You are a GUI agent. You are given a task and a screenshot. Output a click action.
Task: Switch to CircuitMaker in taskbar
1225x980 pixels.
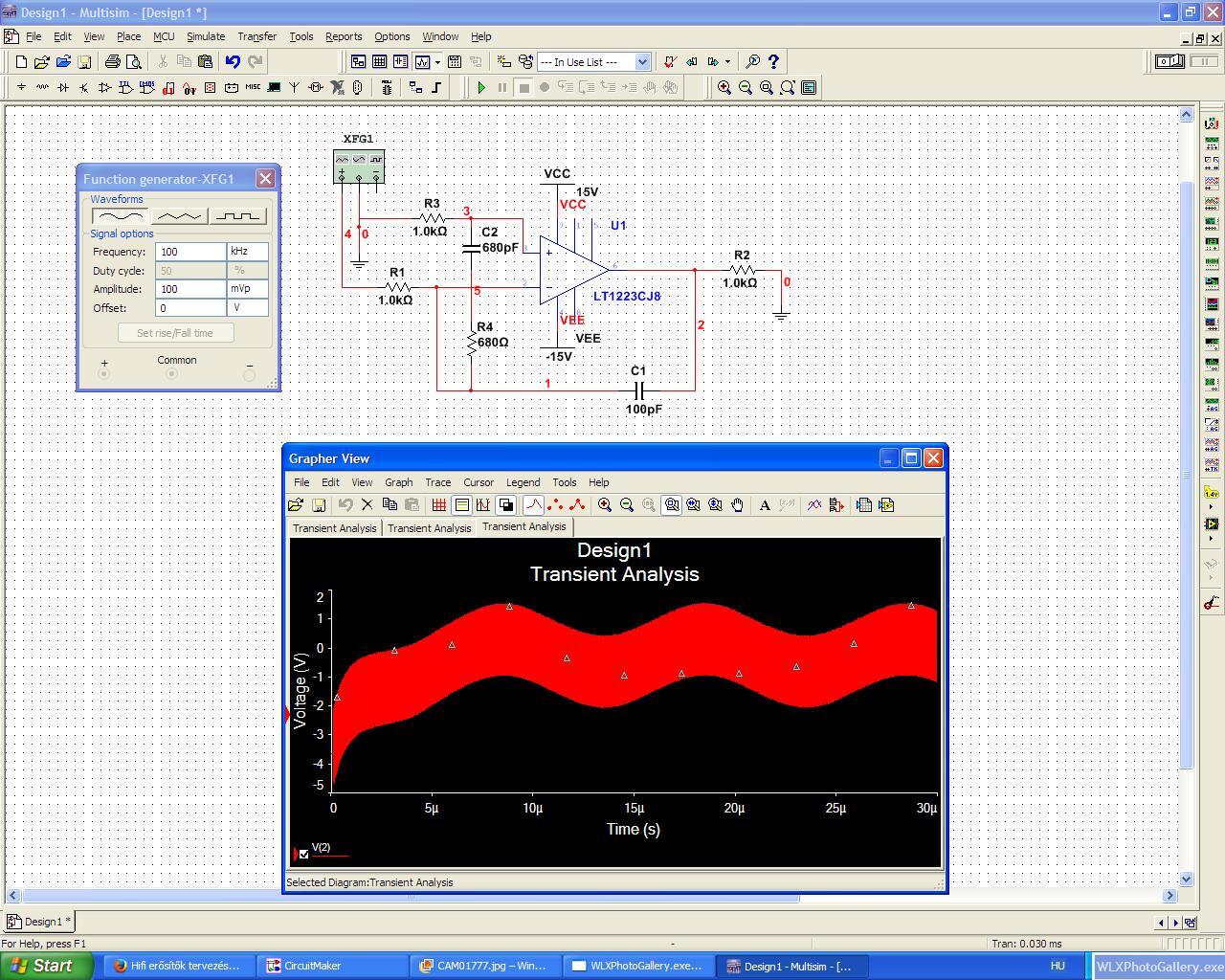click(330, 966)
